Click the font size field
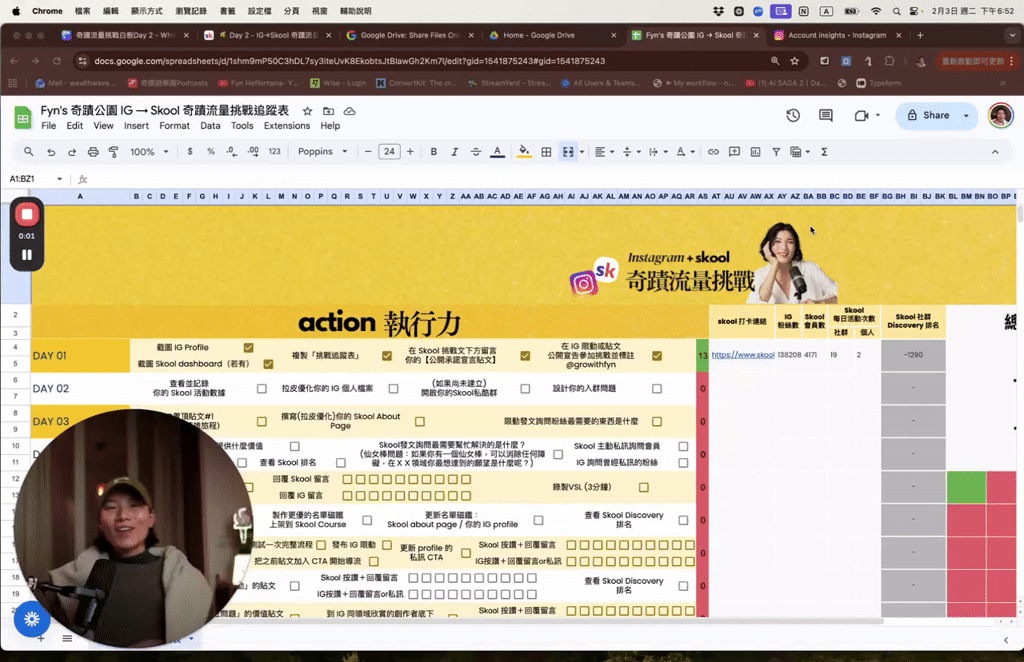The image size is (1024, 662). [x=389, y=151]
